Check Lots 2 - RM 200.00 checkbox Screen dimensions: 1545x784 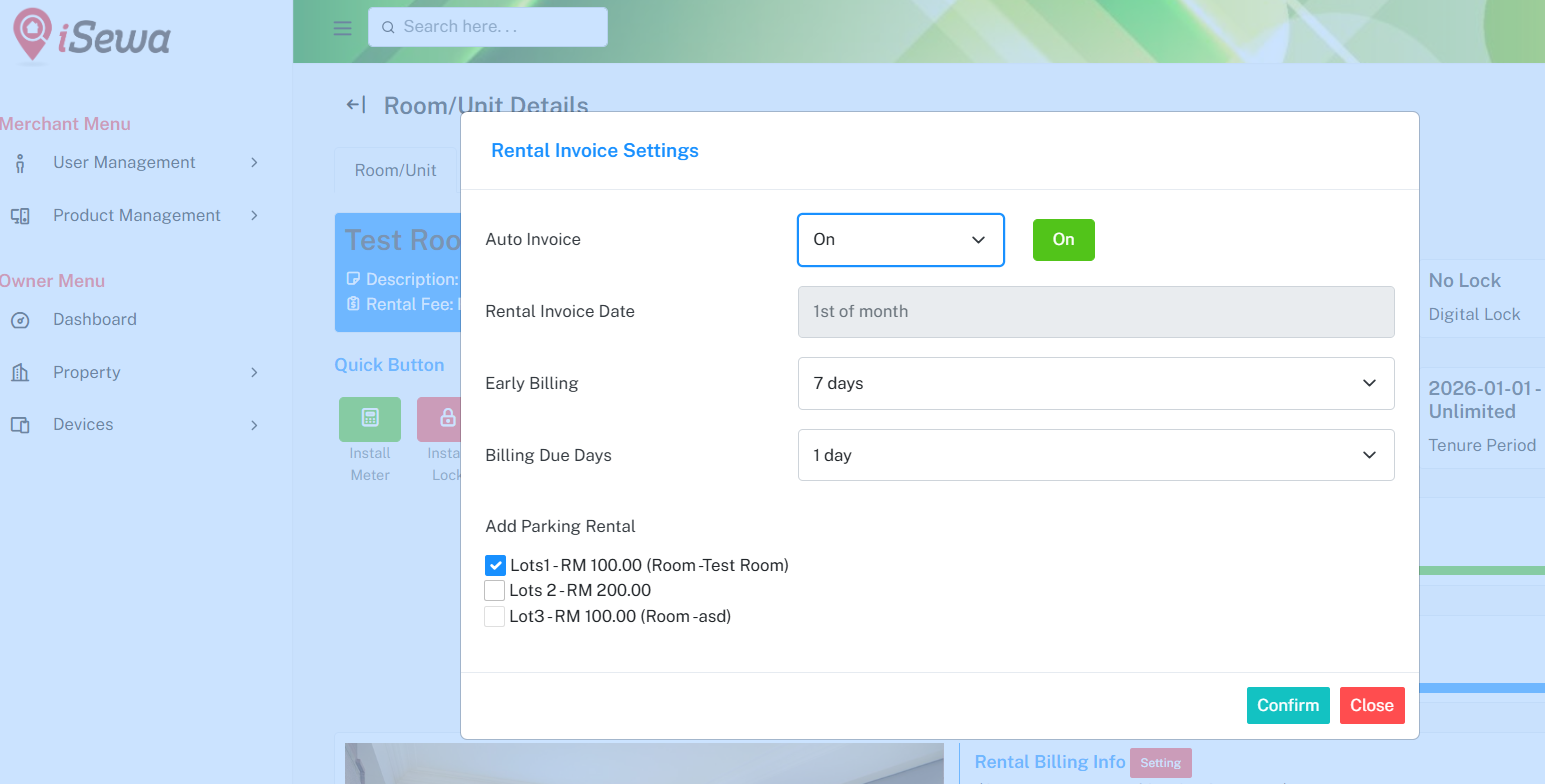495,591
